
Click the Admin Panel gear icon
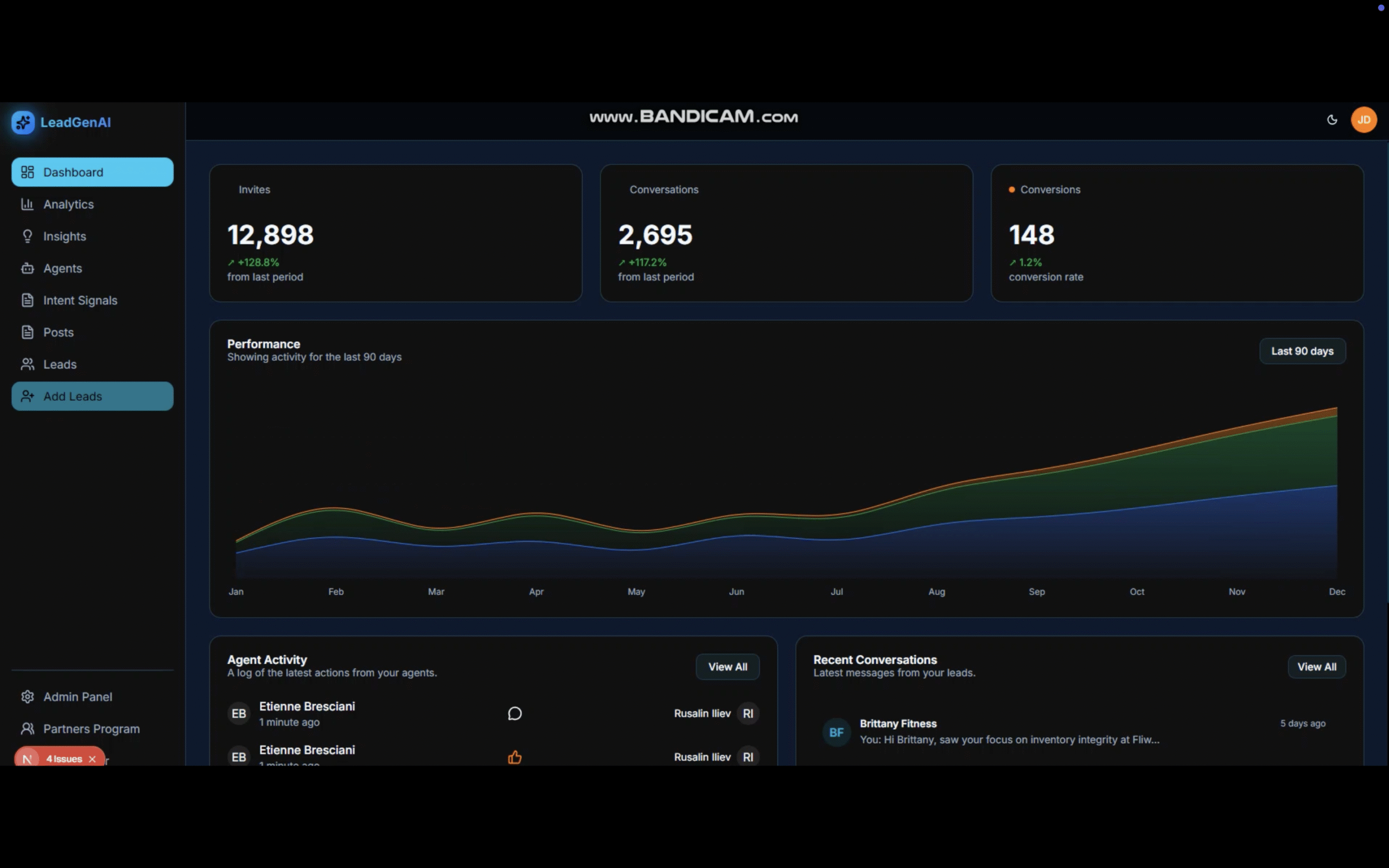point(28,697)
